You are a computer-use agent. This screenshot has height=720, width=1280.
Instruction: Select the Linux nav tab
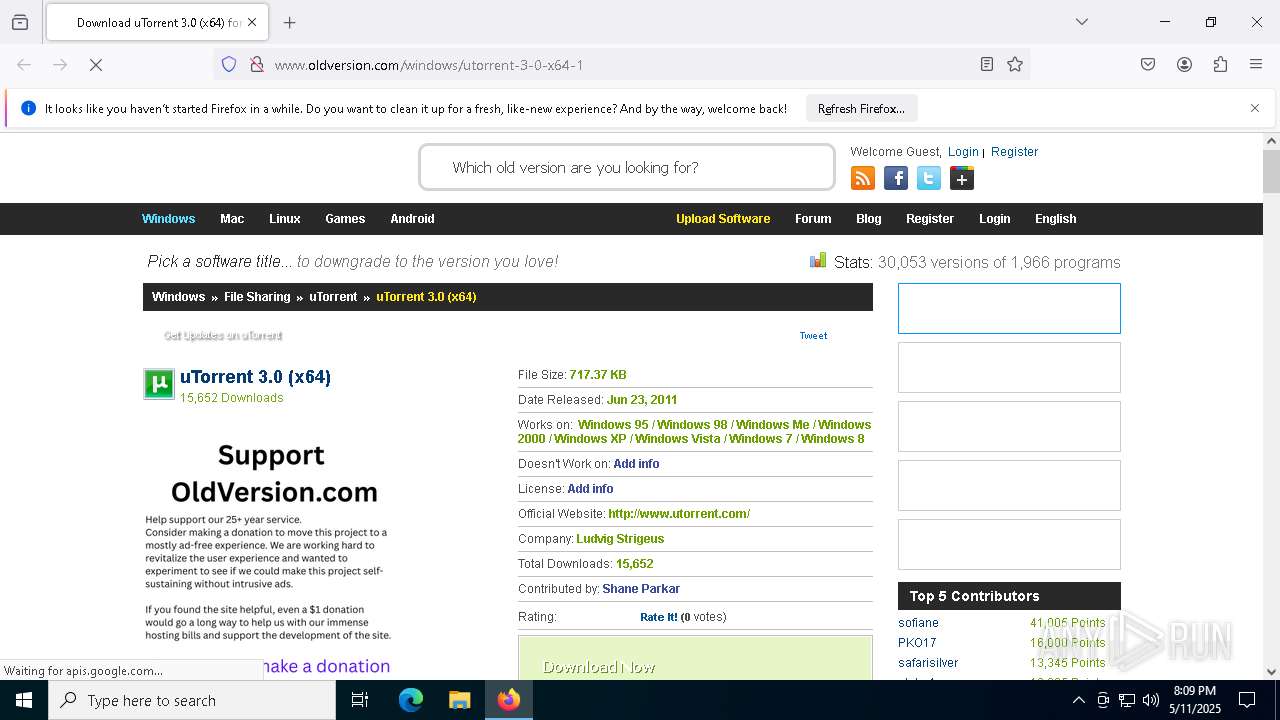[x=285, y=219]
